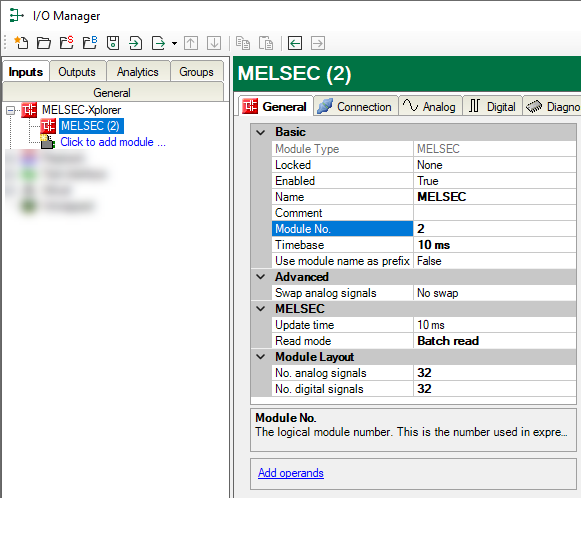Open the export dropdown arrow

(174, 43)
